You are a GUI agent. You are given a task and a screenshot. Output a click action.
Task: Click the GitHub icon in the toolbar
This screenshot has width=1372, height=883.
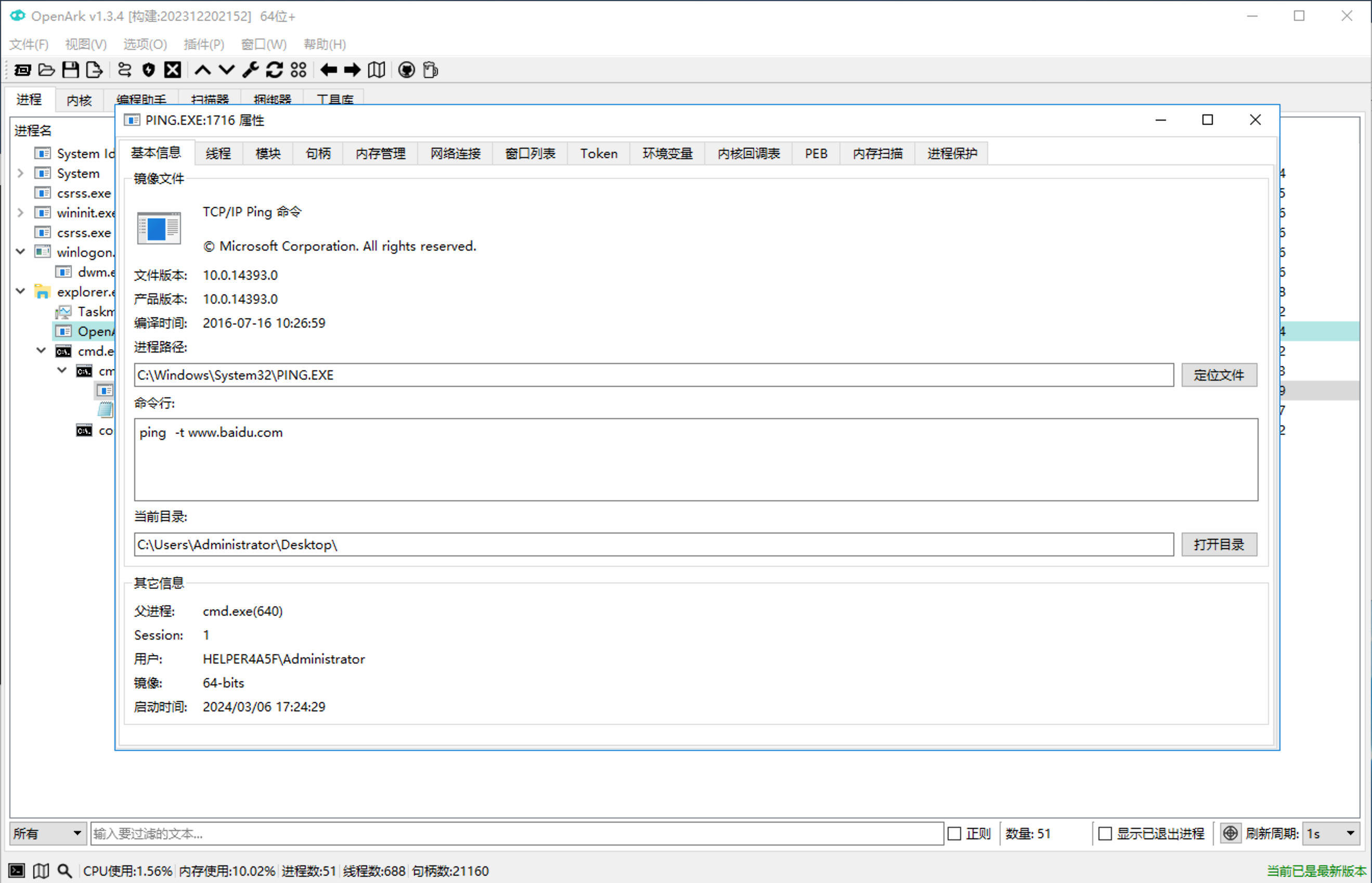pyautogui.click(x=406, y=70)
